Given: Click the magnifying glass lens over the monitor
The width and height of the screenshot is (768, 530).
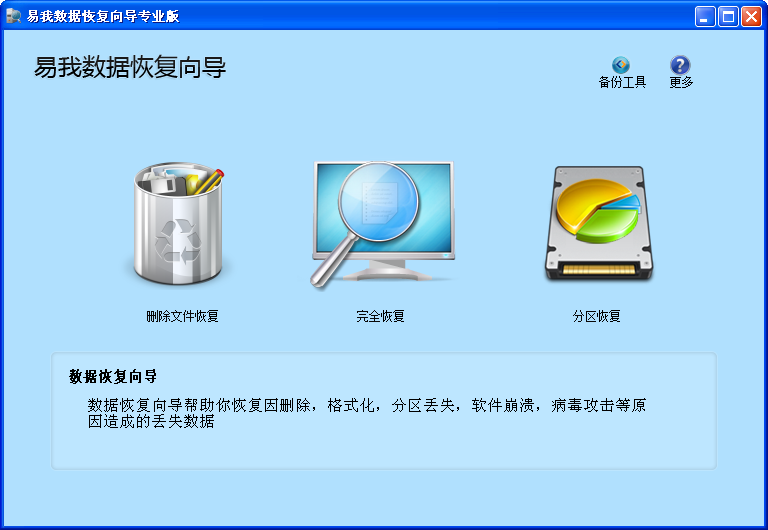Looking at the screenshot, I should point(379,201).
